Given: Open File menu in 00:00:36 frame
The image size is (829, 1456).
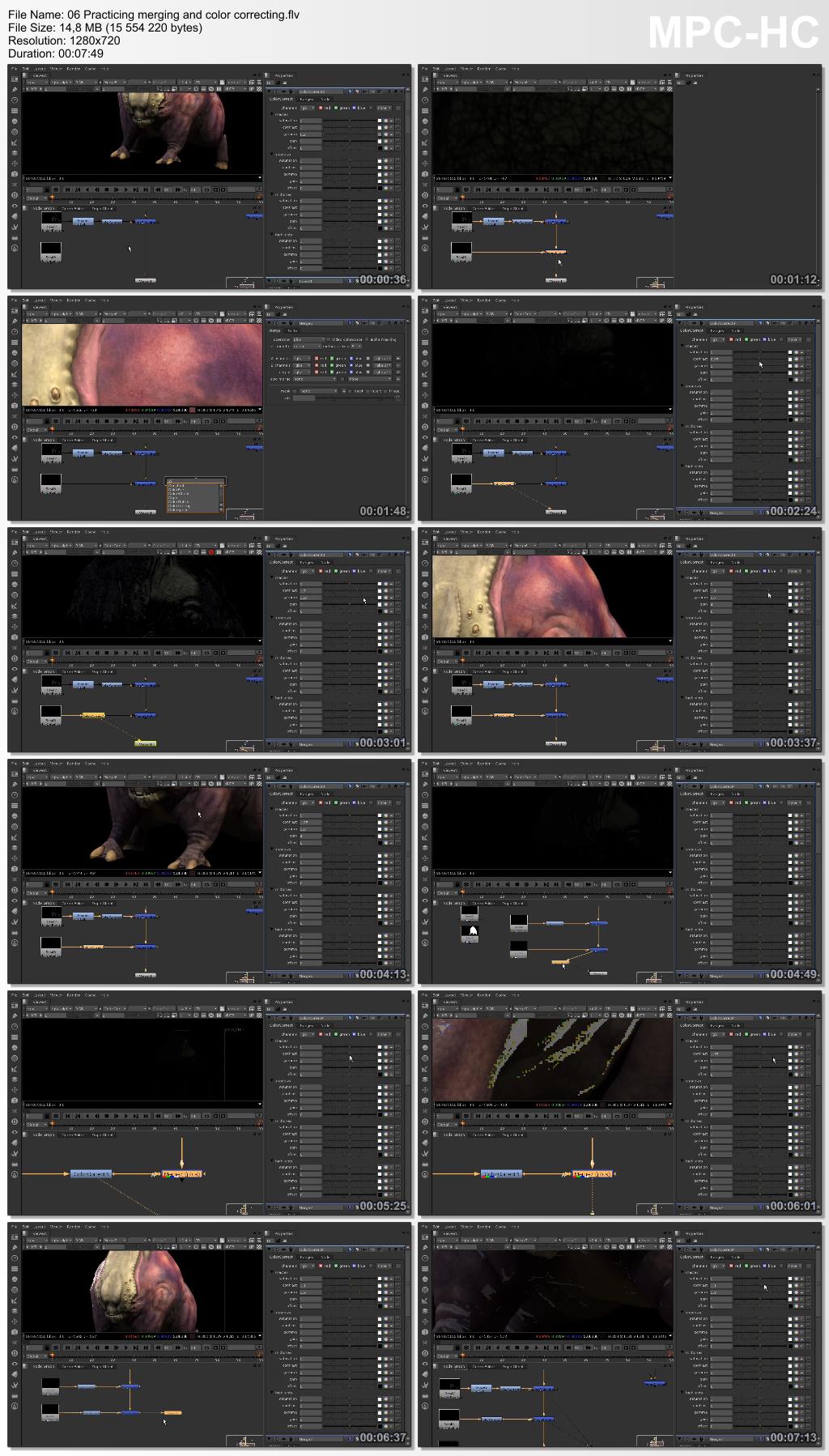Looking at the screenshot, I should click(x=15, y=69).
